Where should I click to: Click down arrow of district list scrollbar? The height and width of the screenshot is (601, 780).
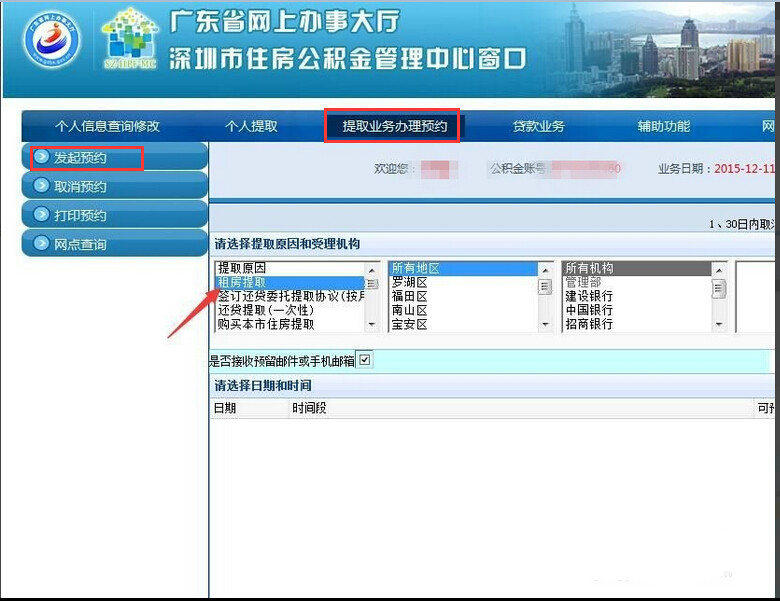(545, 324)
